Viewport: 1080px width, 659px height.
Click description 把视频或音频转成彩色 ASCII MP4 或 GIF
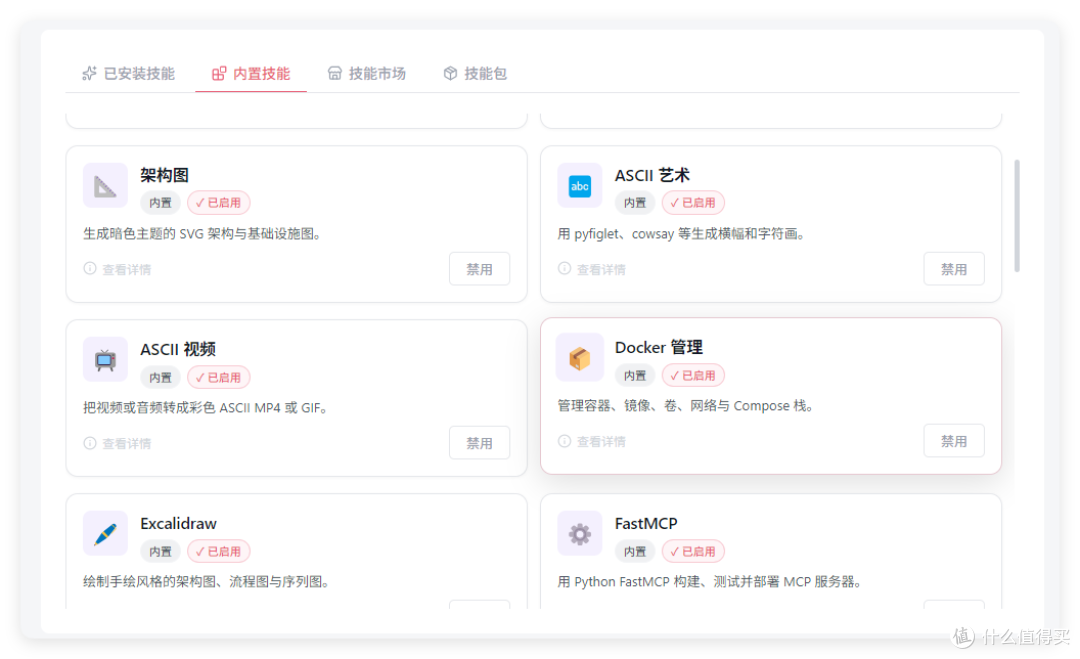click(x=206, y=408)
